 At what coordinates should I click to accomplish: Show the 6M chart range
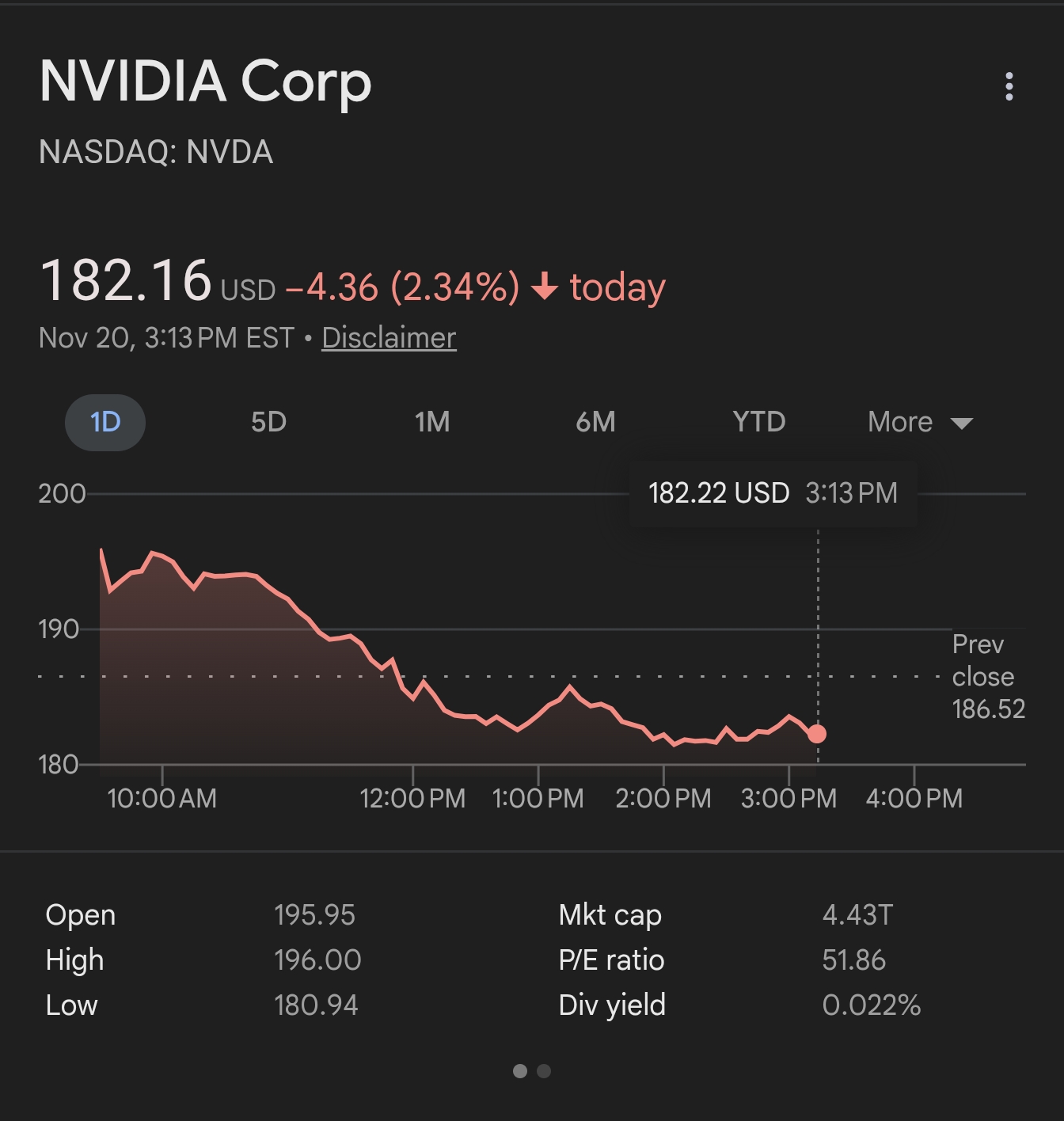(595, 422)
